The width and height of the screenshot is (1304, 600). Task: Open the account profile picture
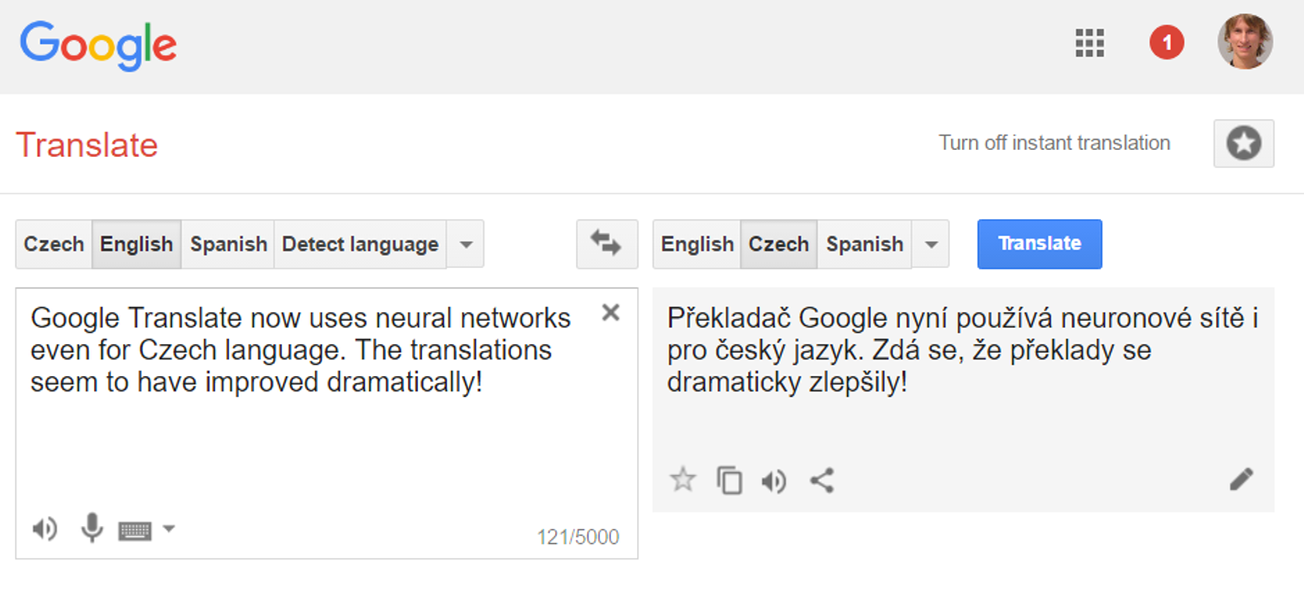click(1244, 42)
